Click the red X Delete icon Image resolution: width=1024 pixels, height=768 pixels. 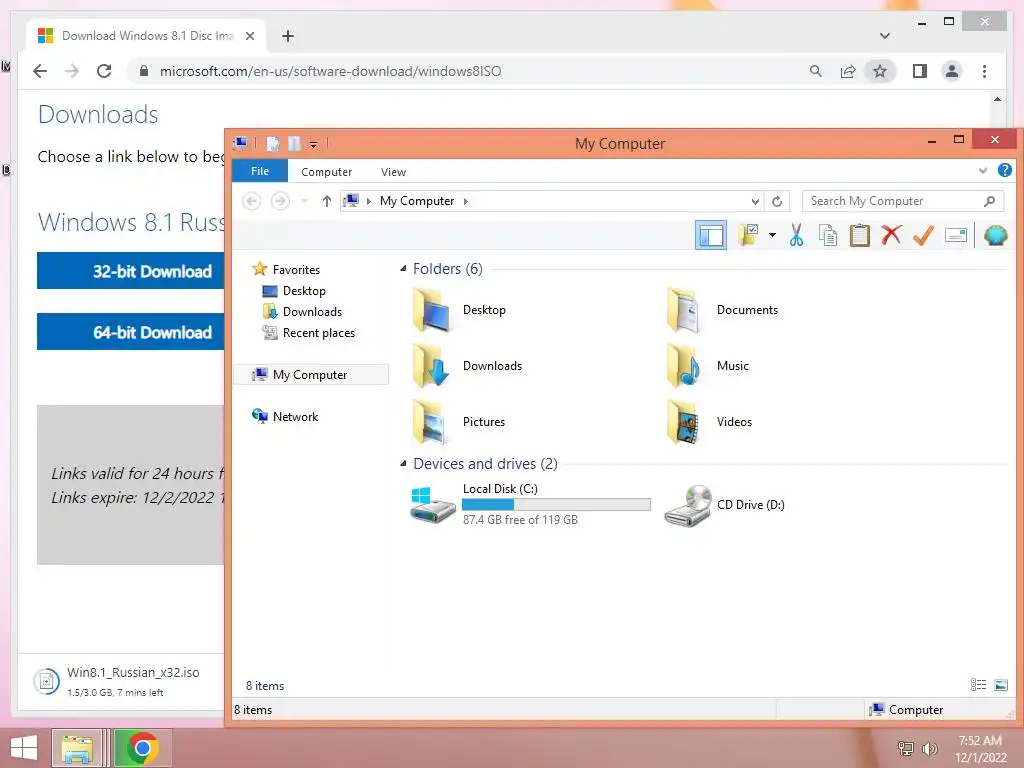click(x=891, y=234)
